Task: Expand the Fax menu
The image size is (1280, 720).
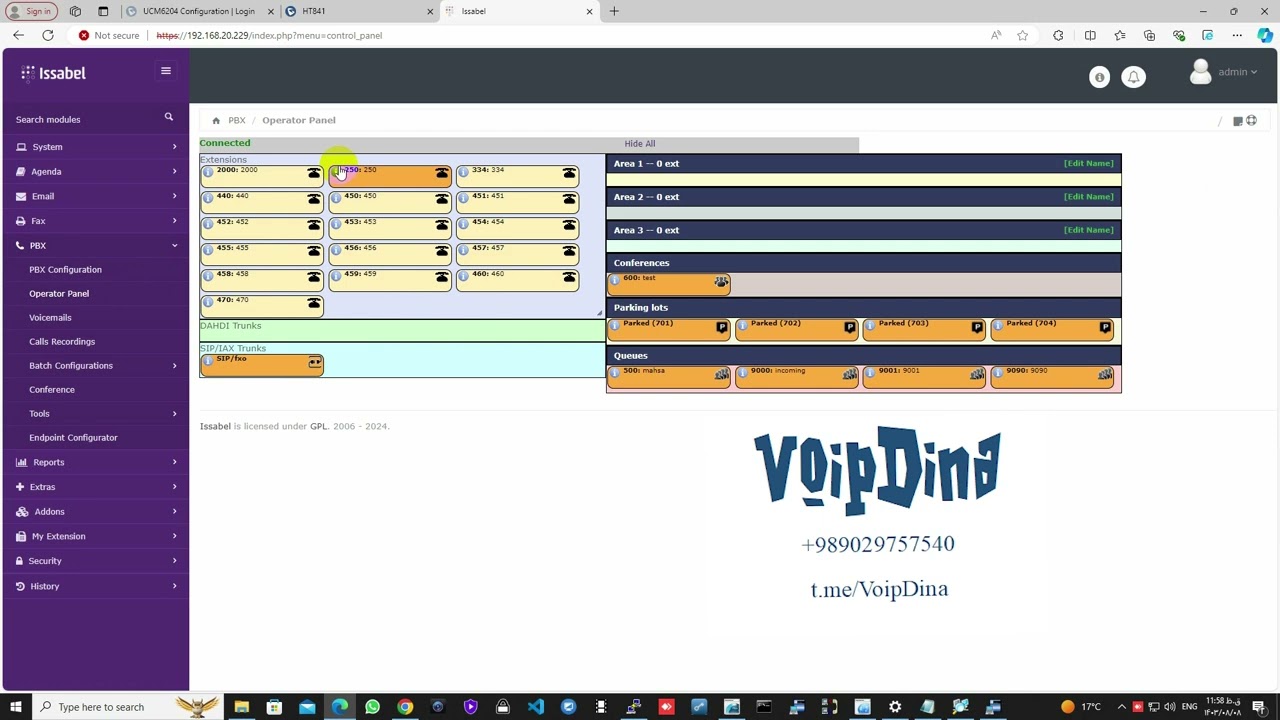Action: point(95,220)
